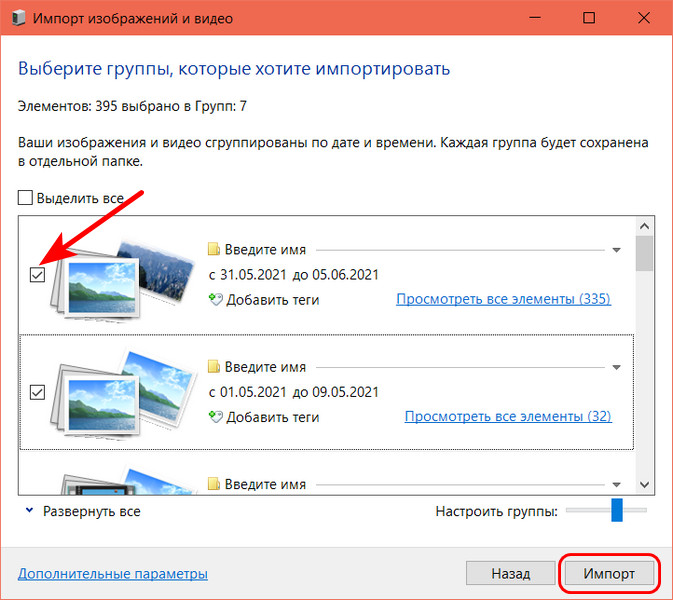
Task: Click "Введите имя" field of the third group
Action: 415,484
